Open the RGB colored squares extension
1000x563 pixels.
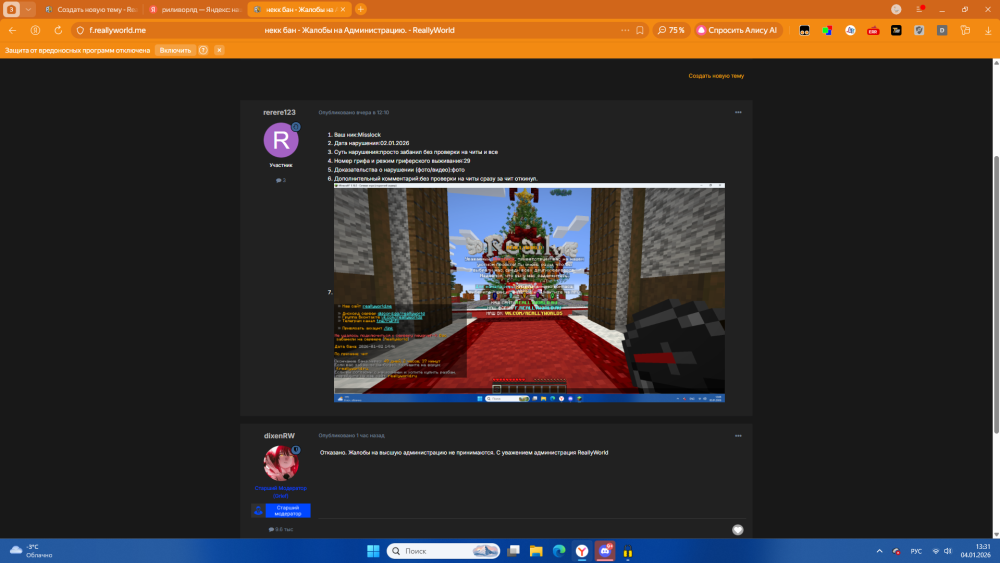point(827,30)
